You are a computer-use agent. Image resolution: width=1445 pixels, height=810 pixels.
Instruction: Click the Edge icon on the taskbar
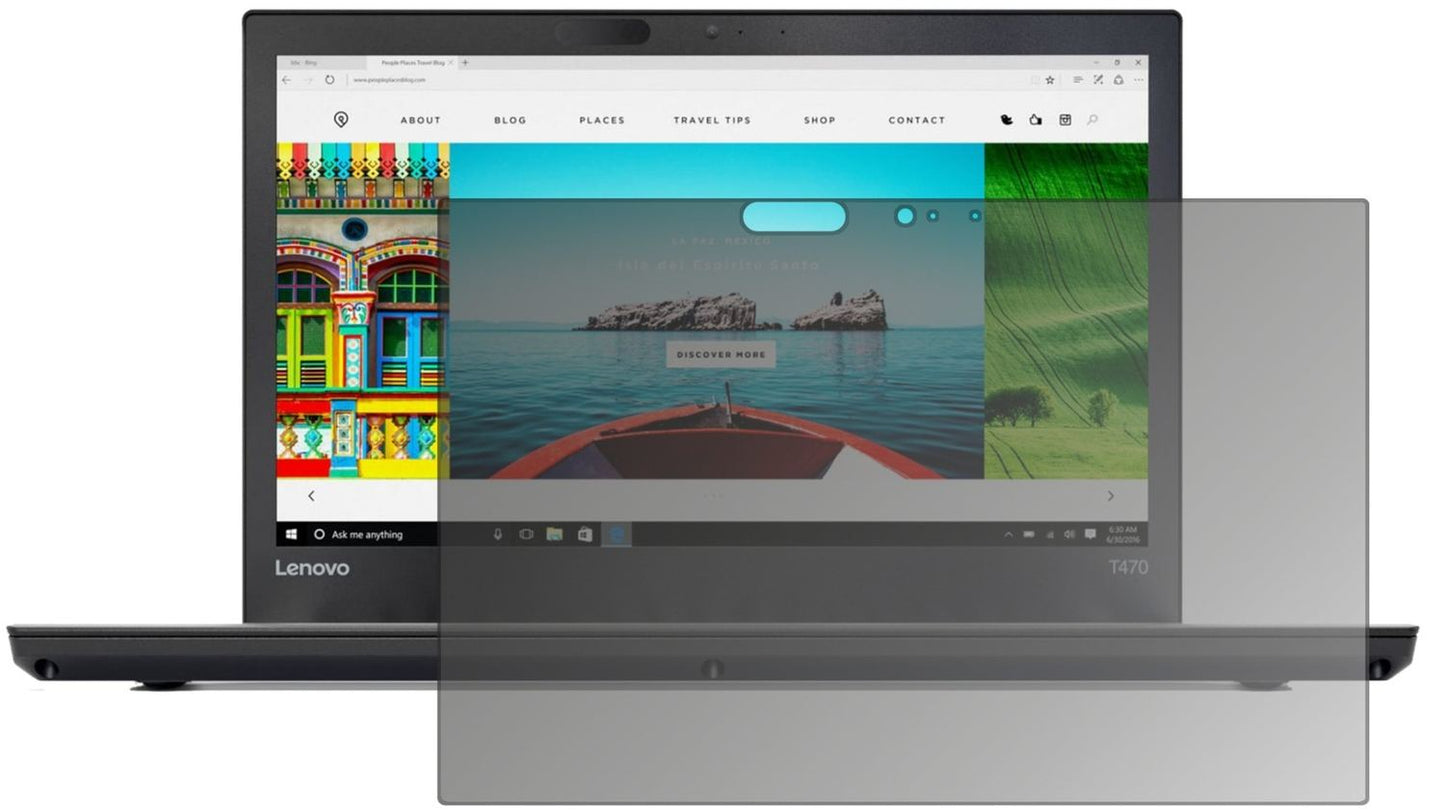(617, 534)
